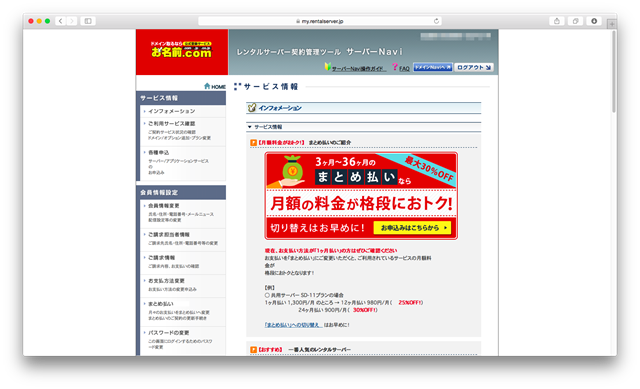Click the Safari back arrow
Viewport: 640px width, 389px height.
(x=60, y=21)
